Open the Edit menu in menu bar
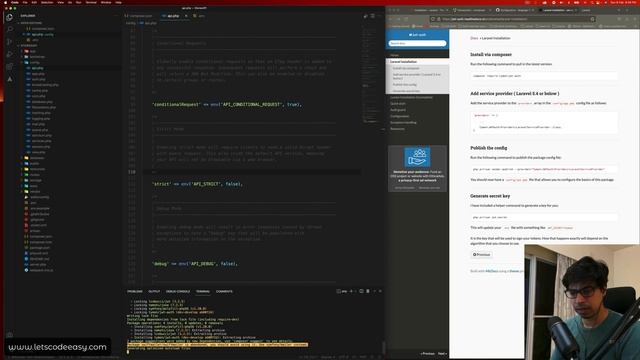The width and height of the screenshot is (640, 360). point(34,2)
